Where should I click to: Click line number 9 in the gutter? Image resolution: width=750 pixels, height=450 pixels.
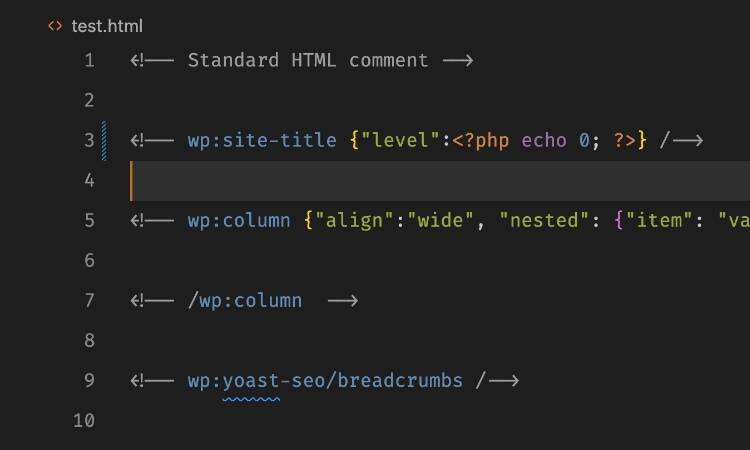tap(89, 380)
